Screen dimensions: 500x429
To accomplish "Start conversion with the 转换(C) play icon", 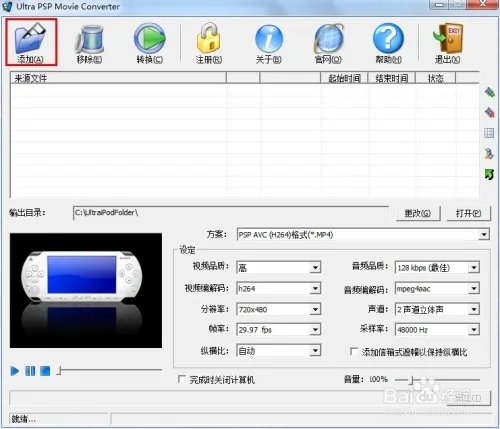I will pyautogui.click(x=149, y=38).
